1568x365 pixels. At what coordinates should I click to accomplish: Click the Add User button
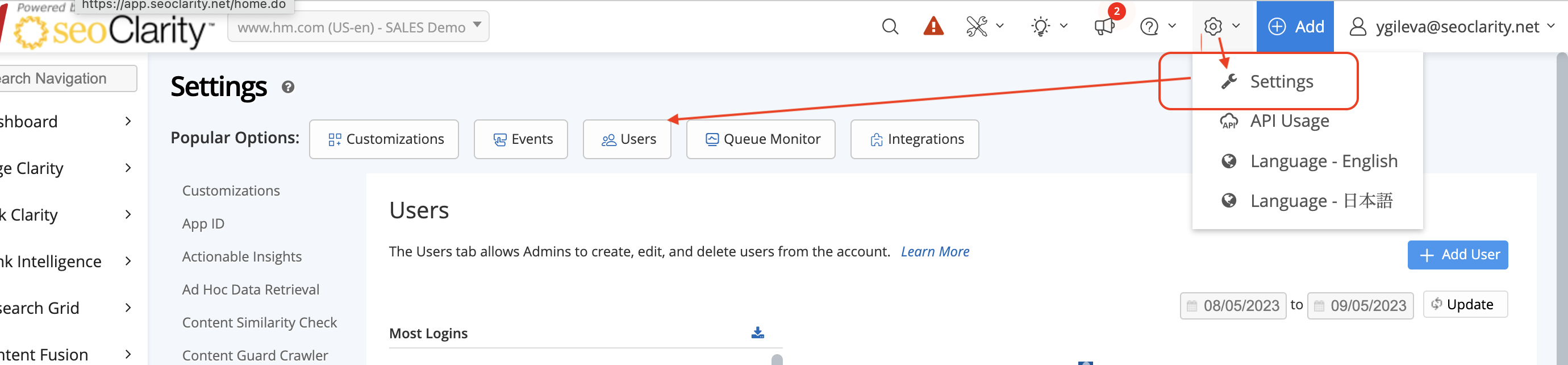tap(1457, 255)
